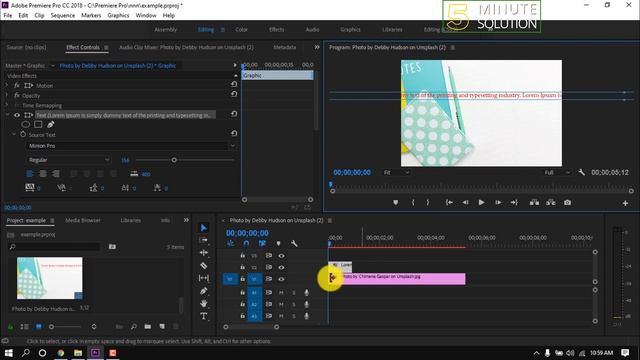
Task: Reset the Opacity effect
Action: [x=234, y=94]
